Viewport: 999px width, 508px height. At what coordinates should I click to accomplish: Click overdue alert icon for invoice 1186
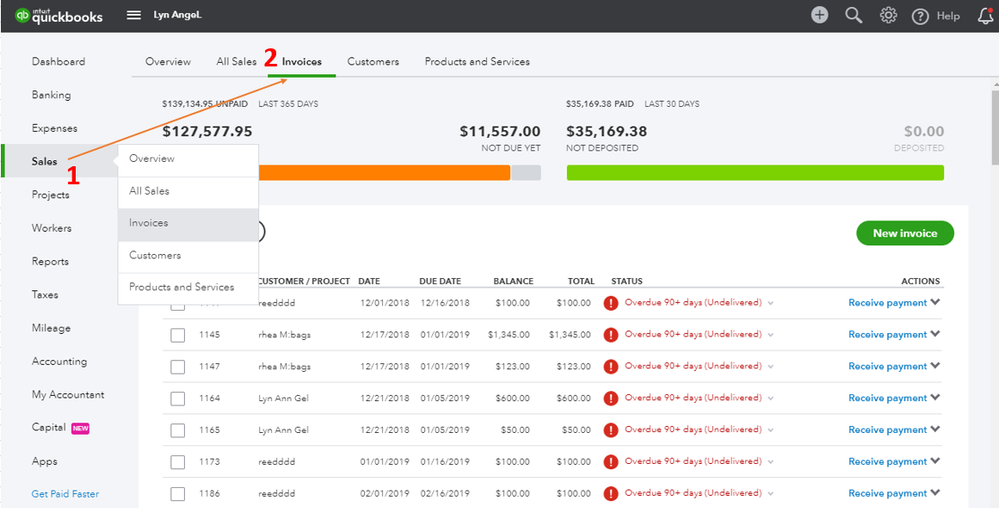611,493
